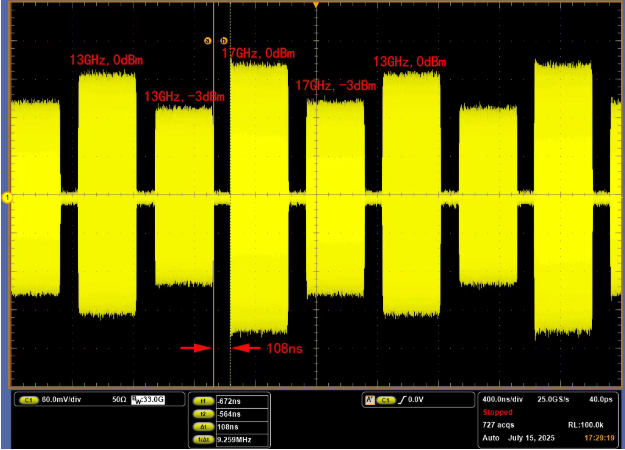Click the 1/Δt frequency badge
Viewport: 625px width, 450px height.
203,440
